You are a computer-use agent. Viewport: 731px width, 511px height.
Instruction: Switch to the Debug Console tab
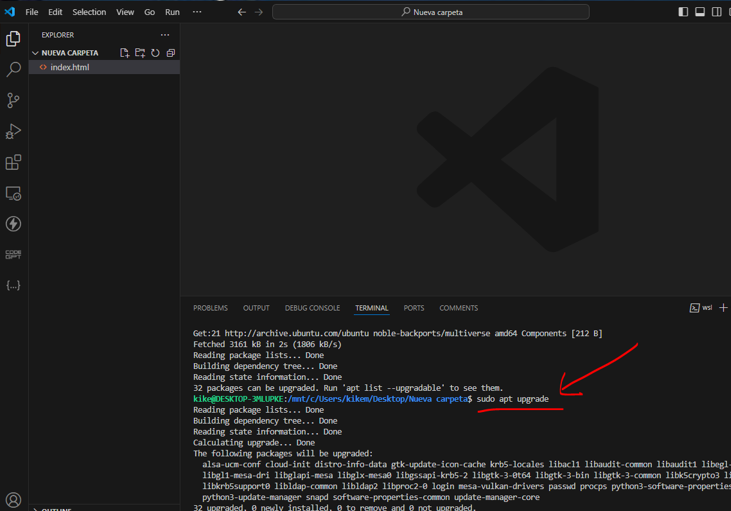312,308
